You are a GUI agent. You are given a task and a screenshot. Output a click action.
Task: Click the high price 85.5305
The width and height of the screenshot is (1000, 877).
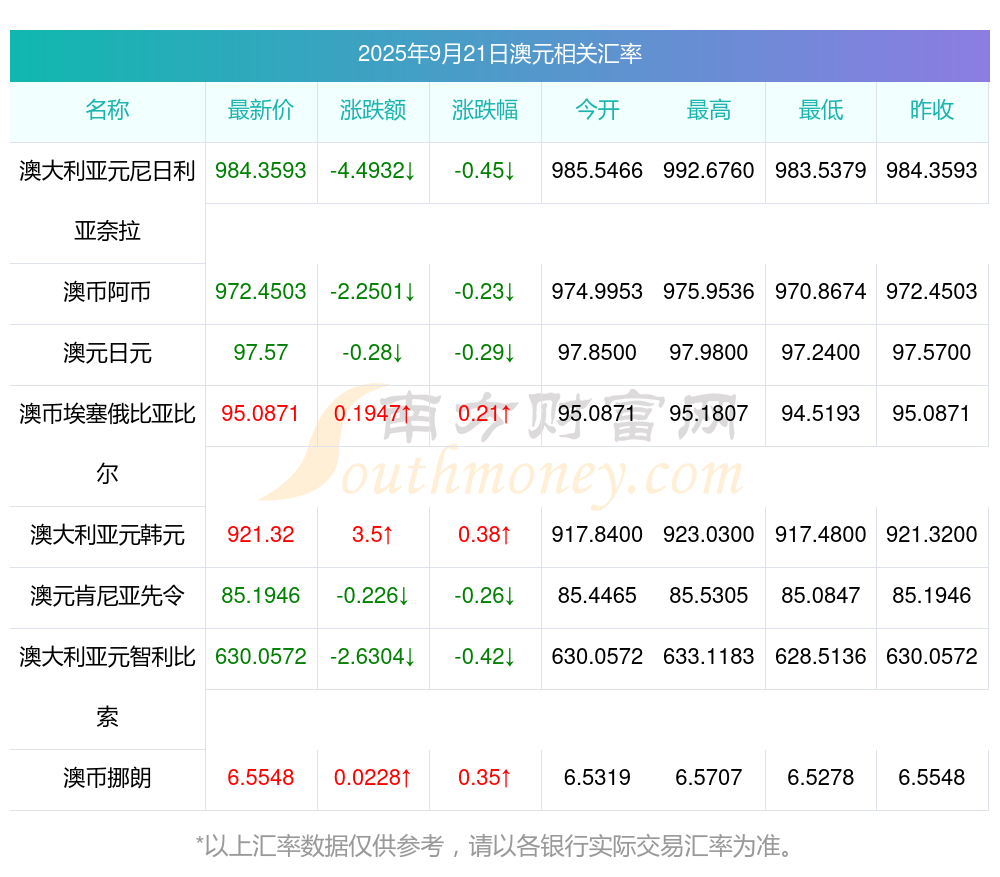[x=709, y=595]
